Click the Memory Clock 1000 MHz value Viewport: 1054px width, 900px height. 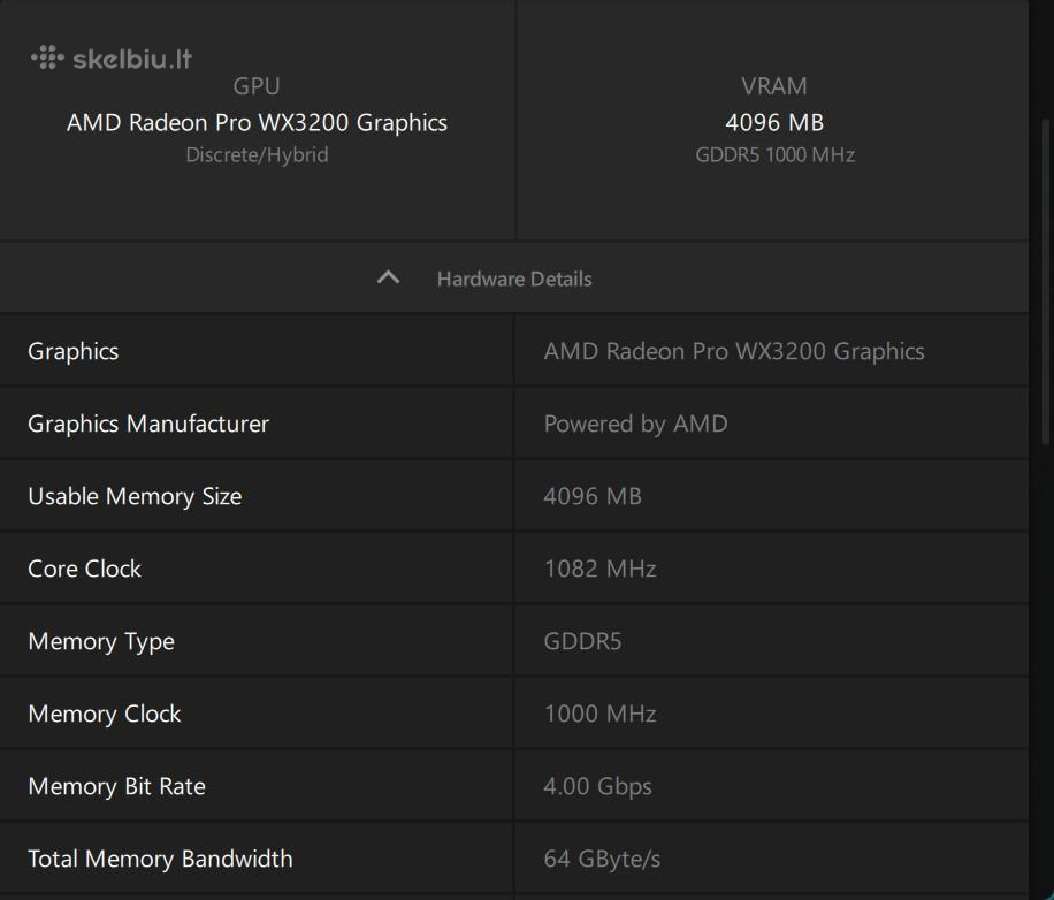pyautogui.click(x=600, y=714)
